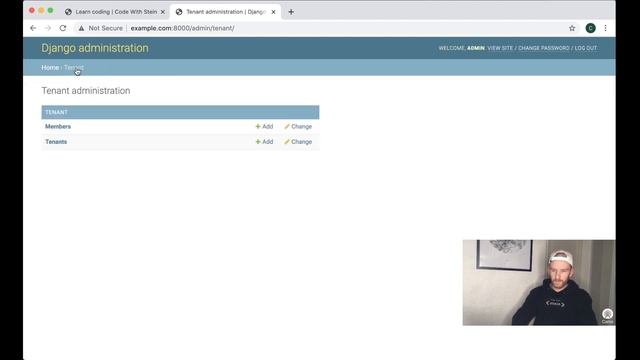Add a new Member
This screenshot has width=640, height=360.
(x=264, y=127)
